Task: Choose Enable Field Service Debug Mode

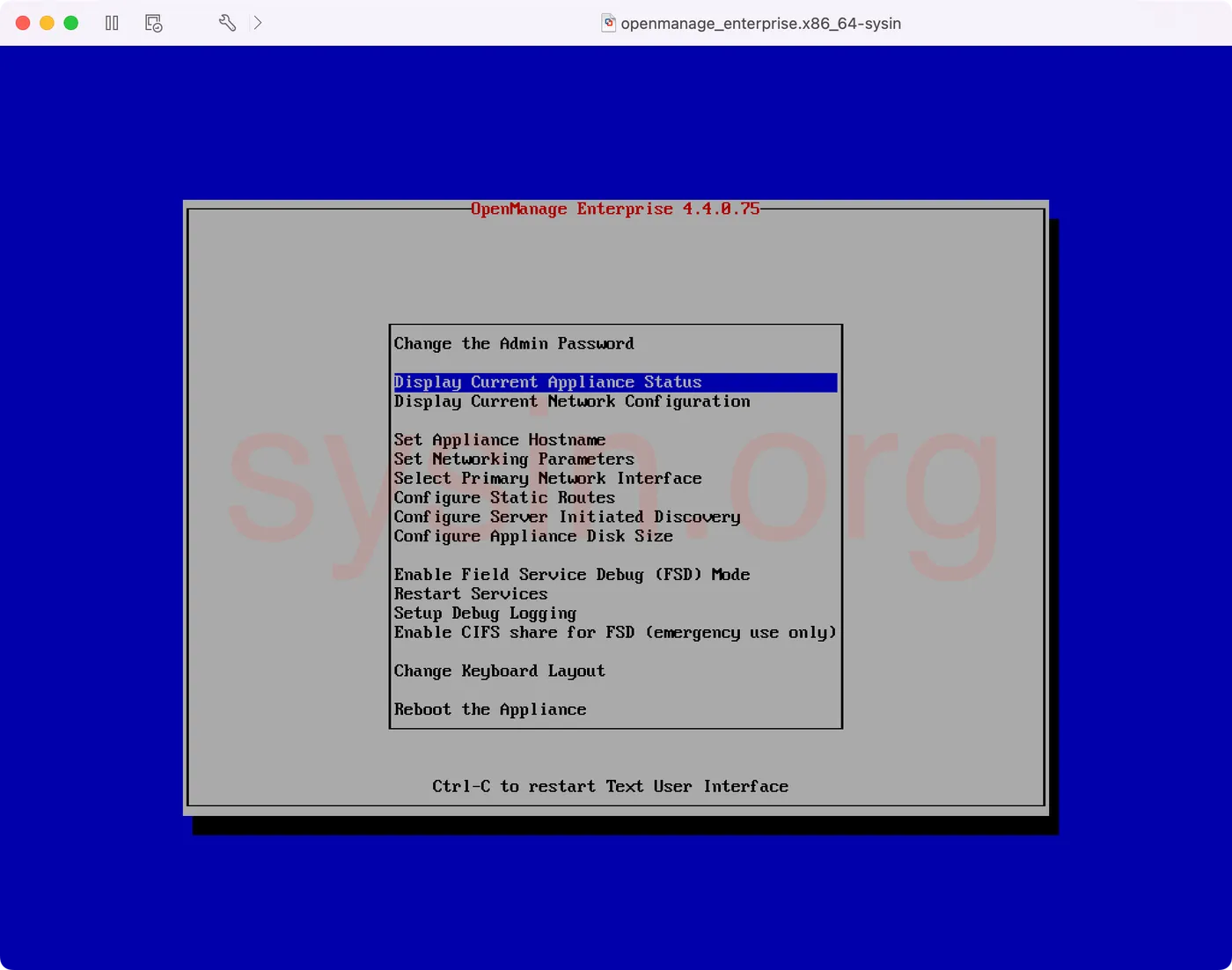Action: click(x=572, y=575)
